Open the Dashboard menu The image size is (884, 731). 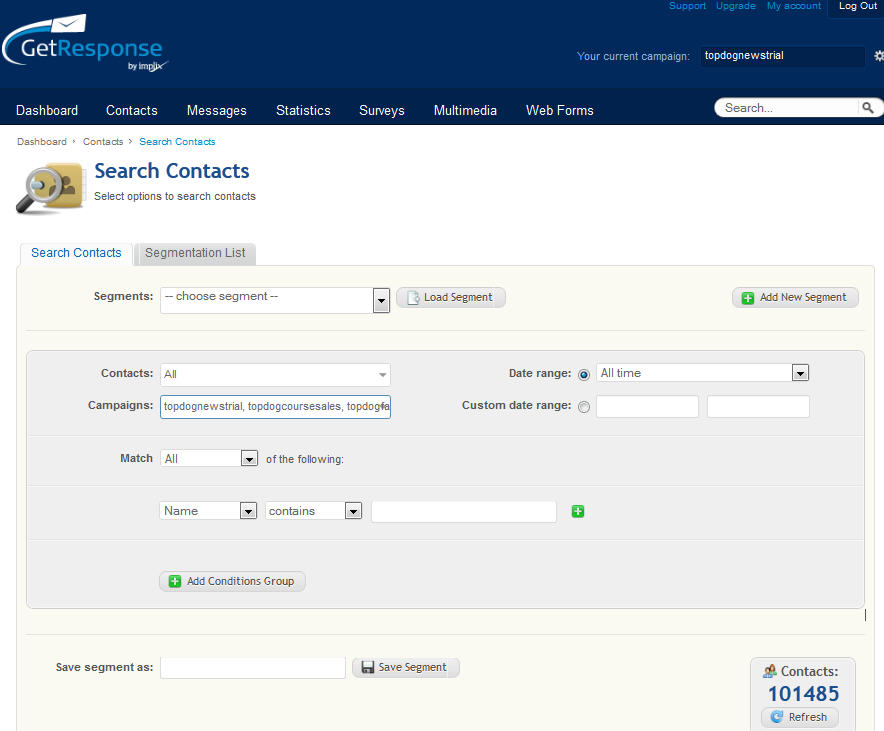click(x=47, y=110)
